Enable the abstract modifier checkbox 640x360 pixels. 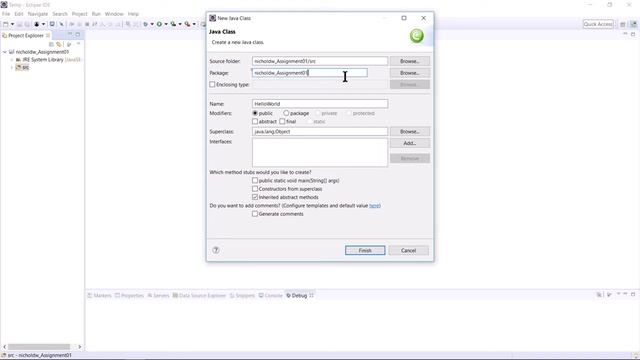click(255, 122)
